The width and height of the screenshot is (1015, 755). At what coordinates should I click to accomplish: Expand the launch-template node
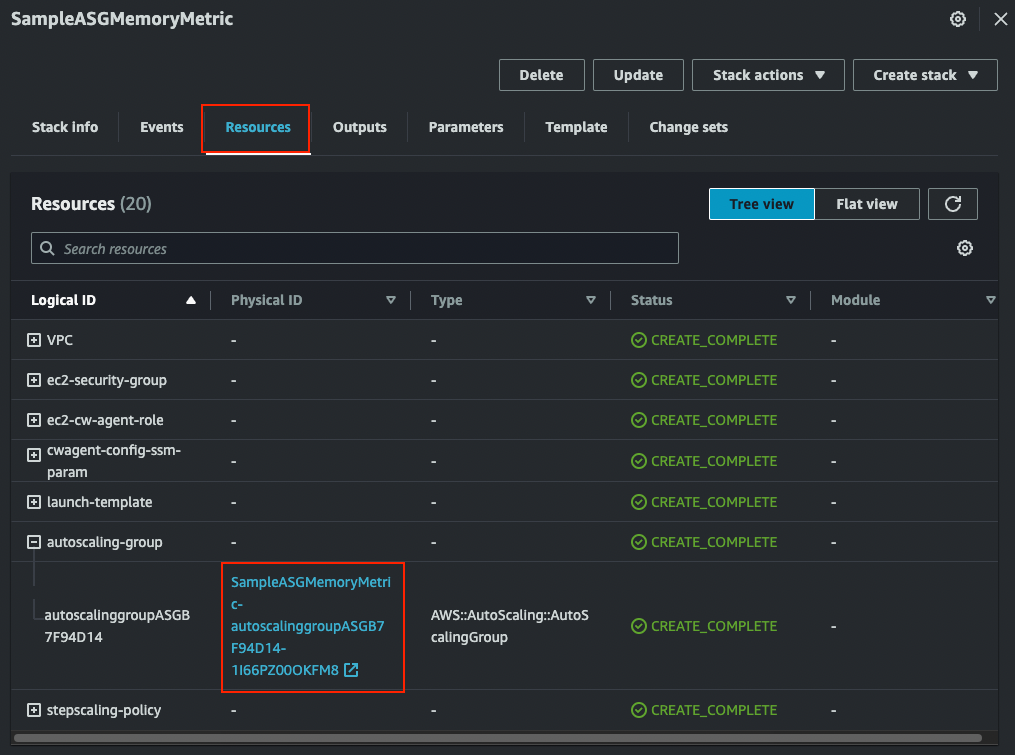34,502
